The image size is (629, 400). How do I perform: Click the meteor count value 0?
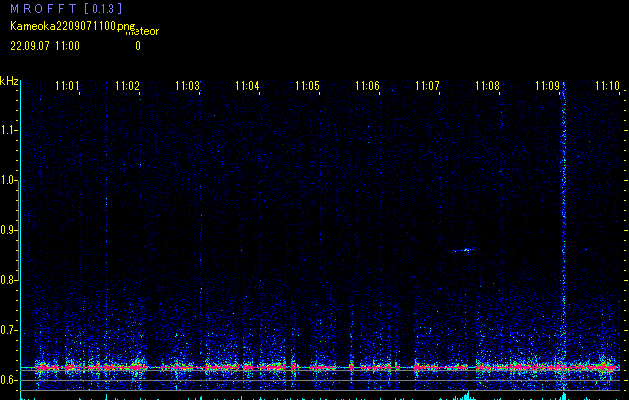(x=138, y=46)
